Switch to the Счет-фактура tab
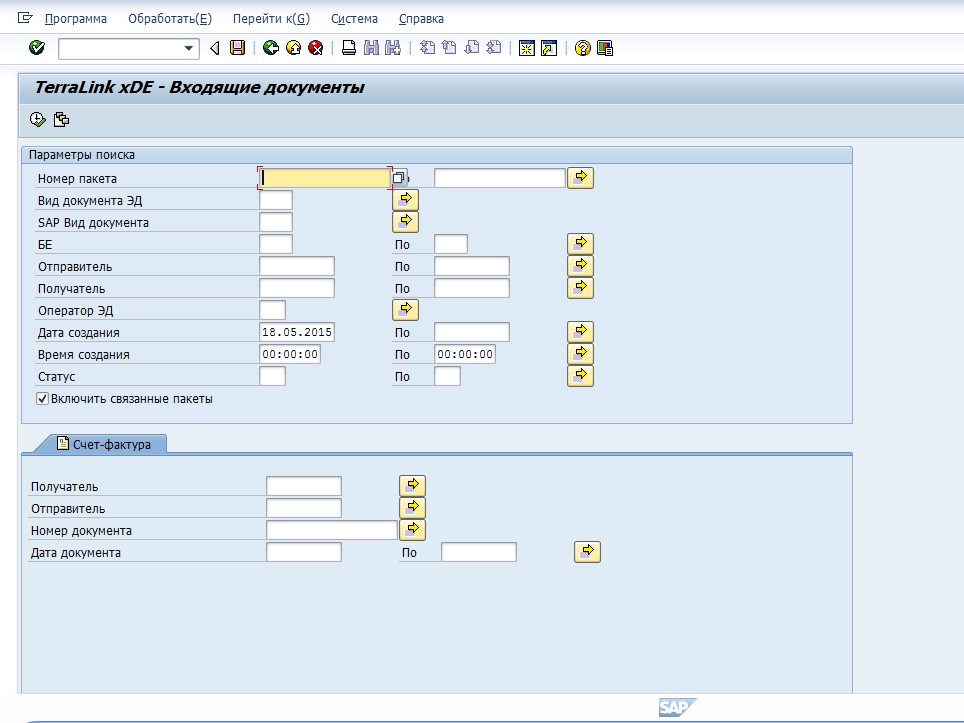Image resolution: width=964 pixels, height=723 pixels. click(103, 444)
